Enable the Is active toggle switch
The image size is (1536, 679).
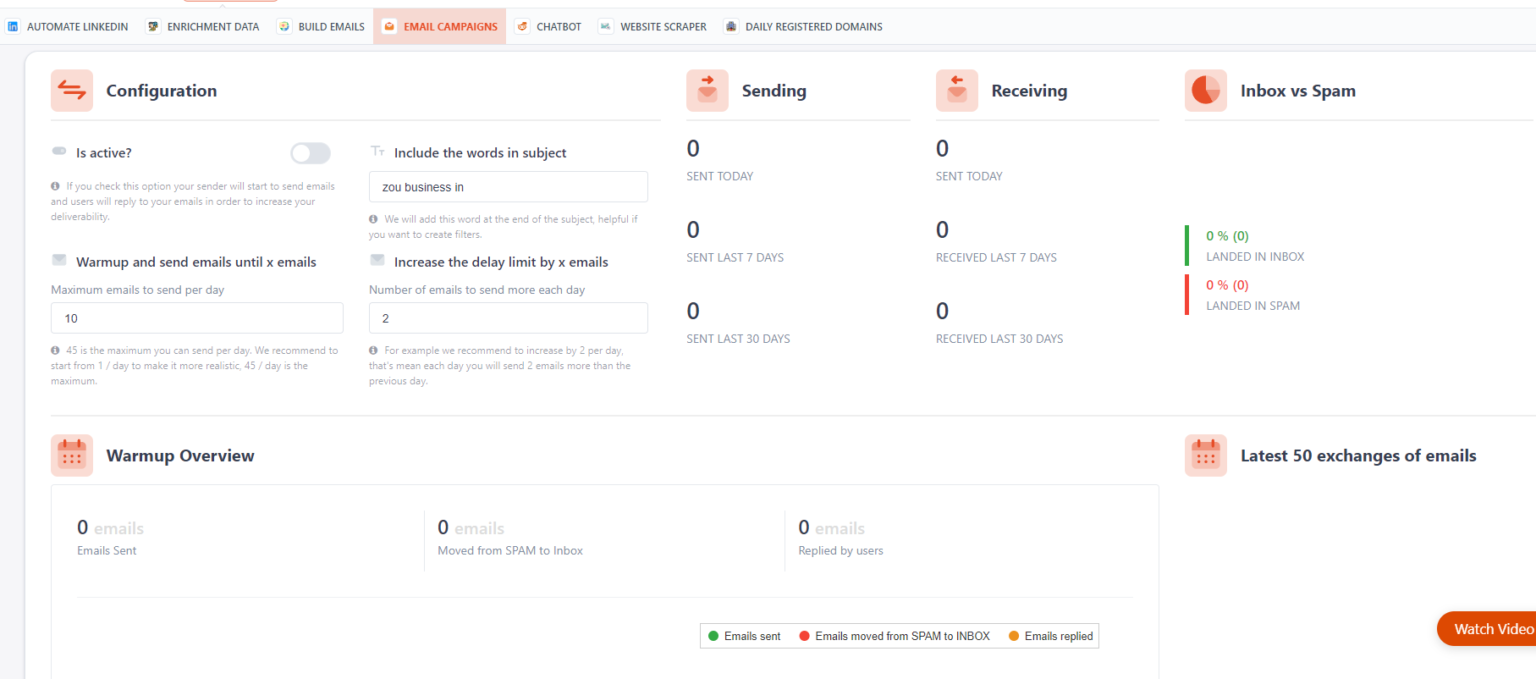pyautogui.click(x=310, y=153)
